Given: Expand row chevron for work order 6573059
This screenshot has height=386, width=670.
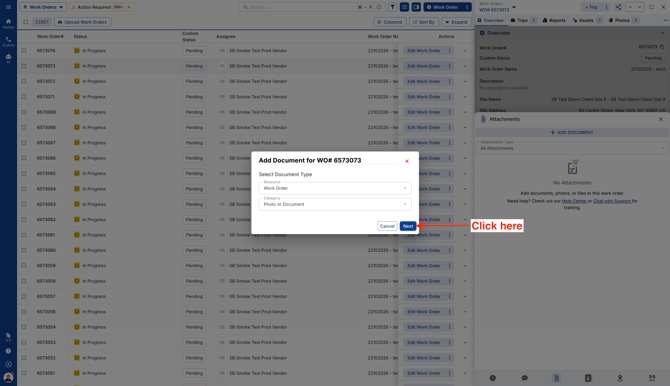Looking at the screenshot, I should point(465,266).
